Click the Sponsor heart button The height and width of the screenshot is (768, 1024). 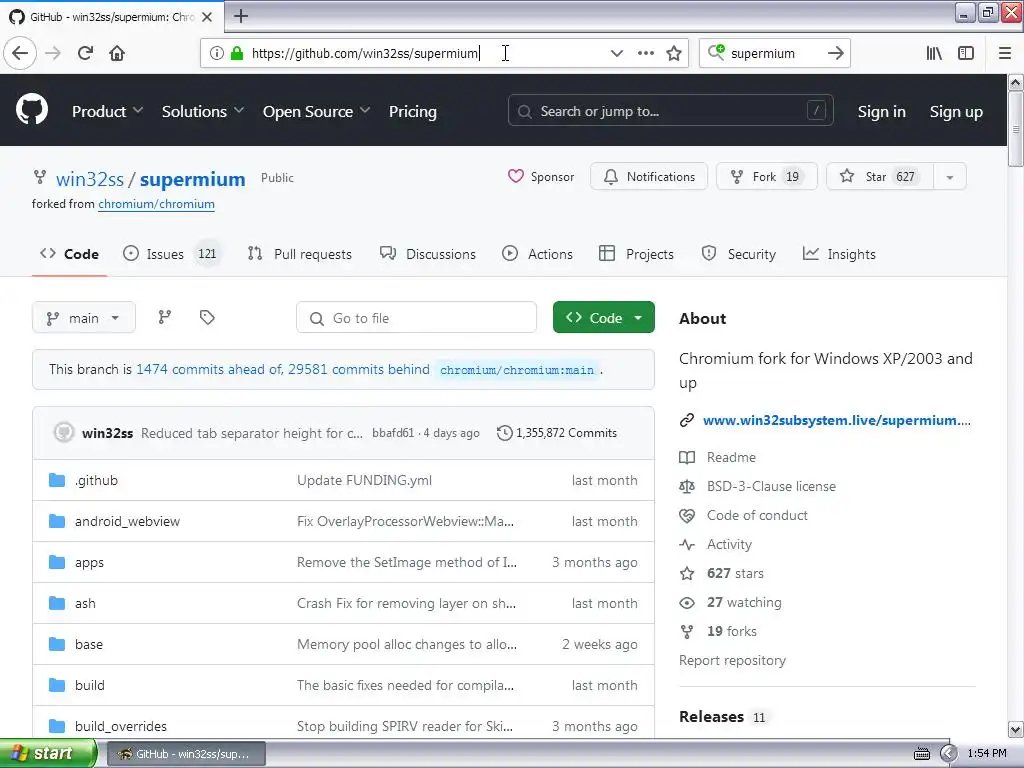point(541,176)
